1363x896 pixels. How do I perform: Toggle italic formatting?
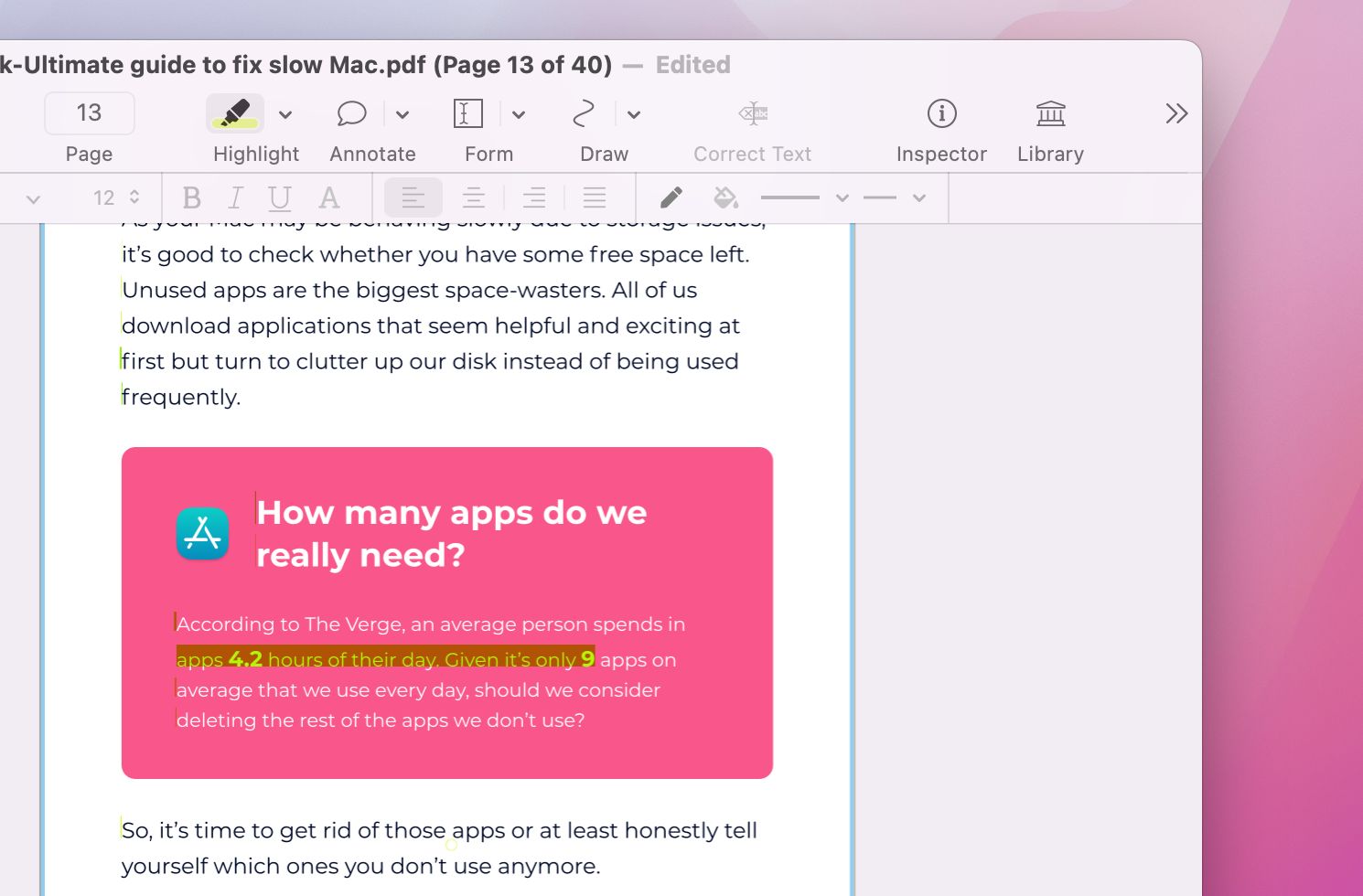tap(235, 197)
